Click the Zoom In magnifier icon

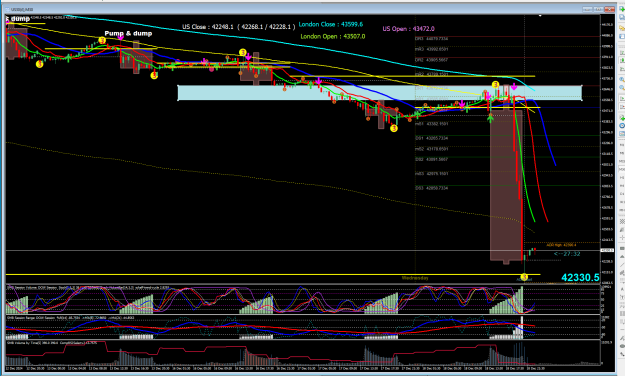tap(622, 79)
